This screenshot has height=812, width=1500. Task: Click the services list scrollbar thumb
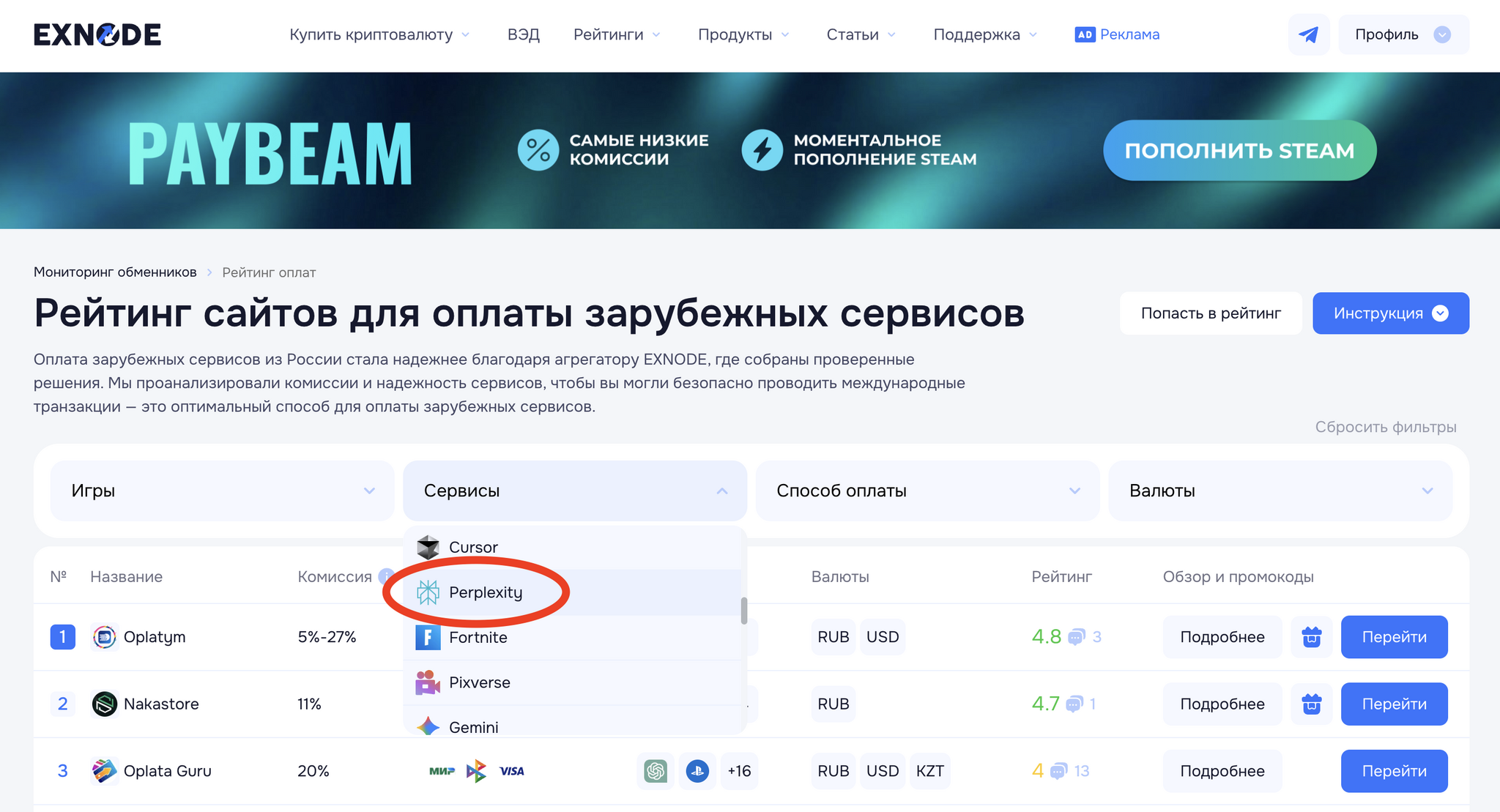tap(743, 611)
